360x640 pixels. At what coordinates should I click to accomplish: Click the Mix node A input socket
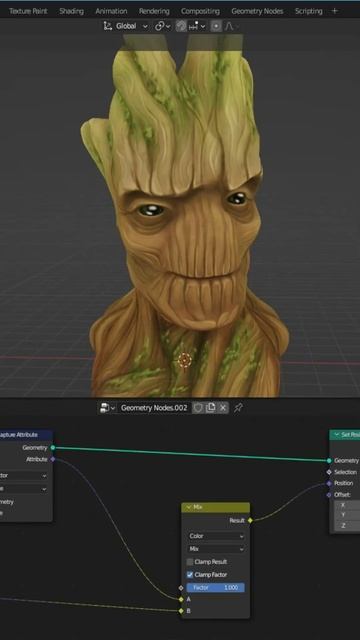[181, 599]
